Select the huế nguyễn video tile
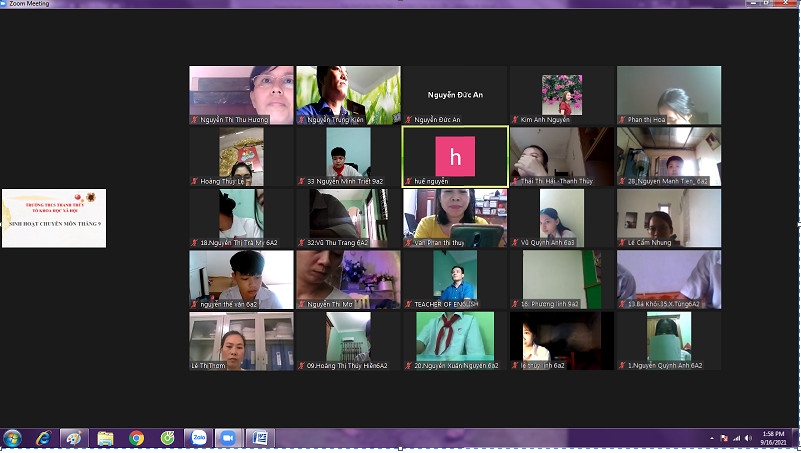The width and height of the screenshot is (801, 453). 454,156
